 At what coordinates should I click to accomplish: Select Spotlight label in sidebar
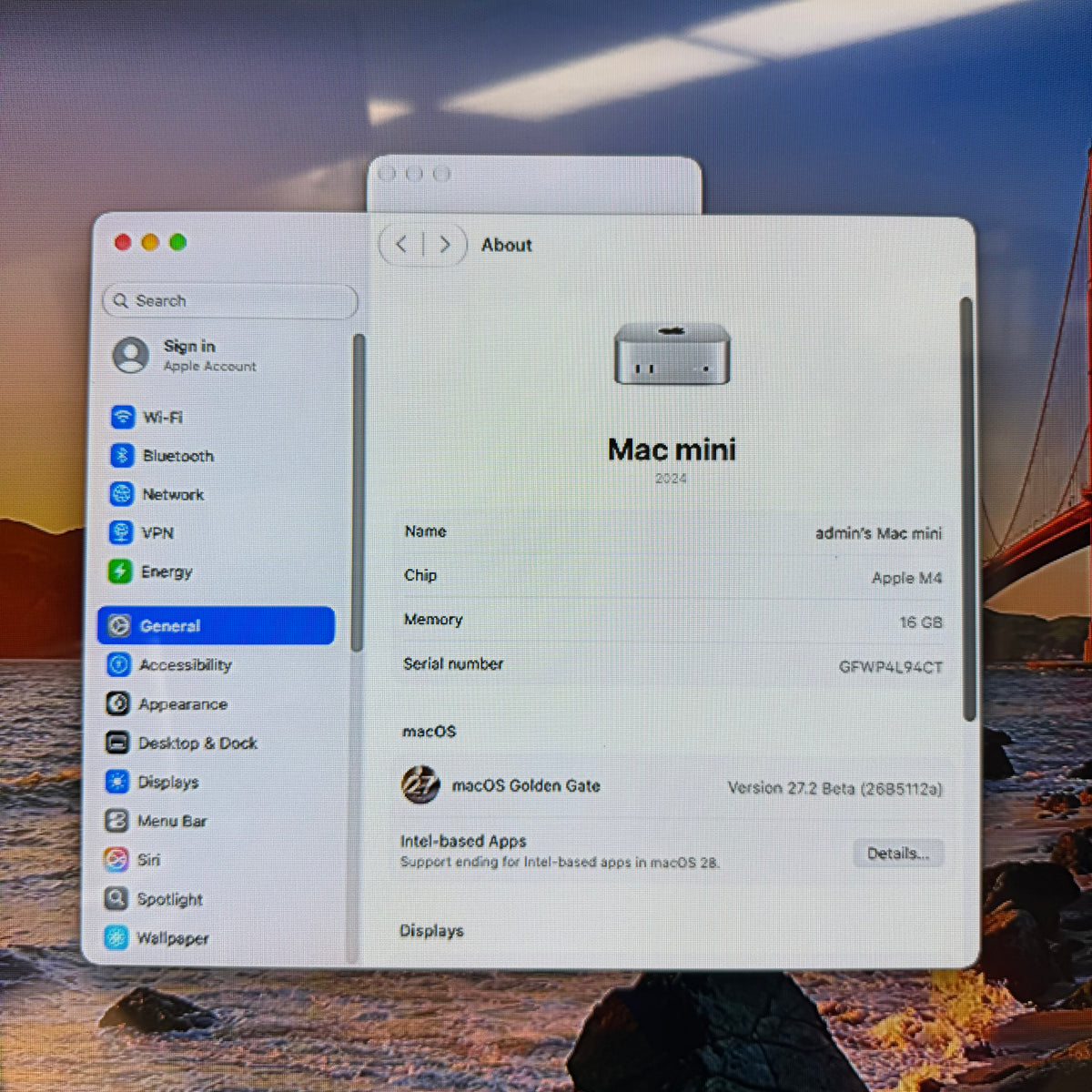click(x=170, y=899)
